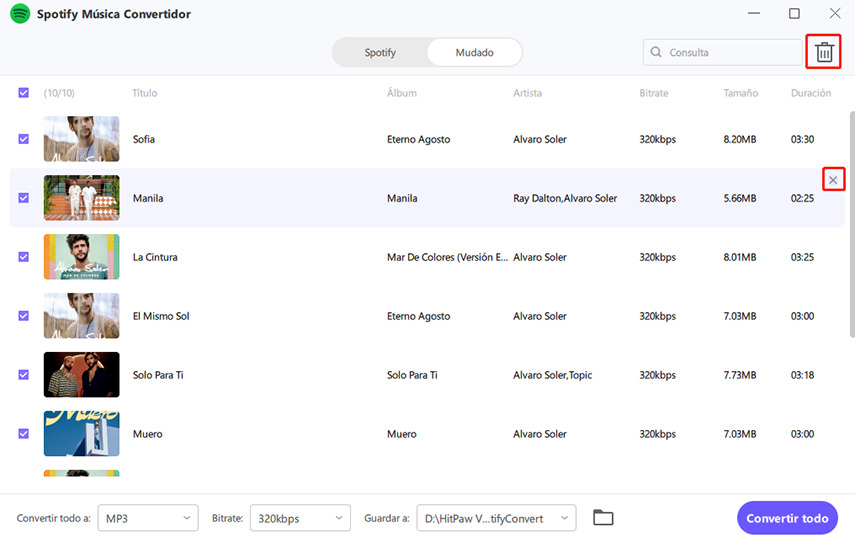This screenshot has width=855, height=538.
Task: Open the output folder icon
Action: 603,517
